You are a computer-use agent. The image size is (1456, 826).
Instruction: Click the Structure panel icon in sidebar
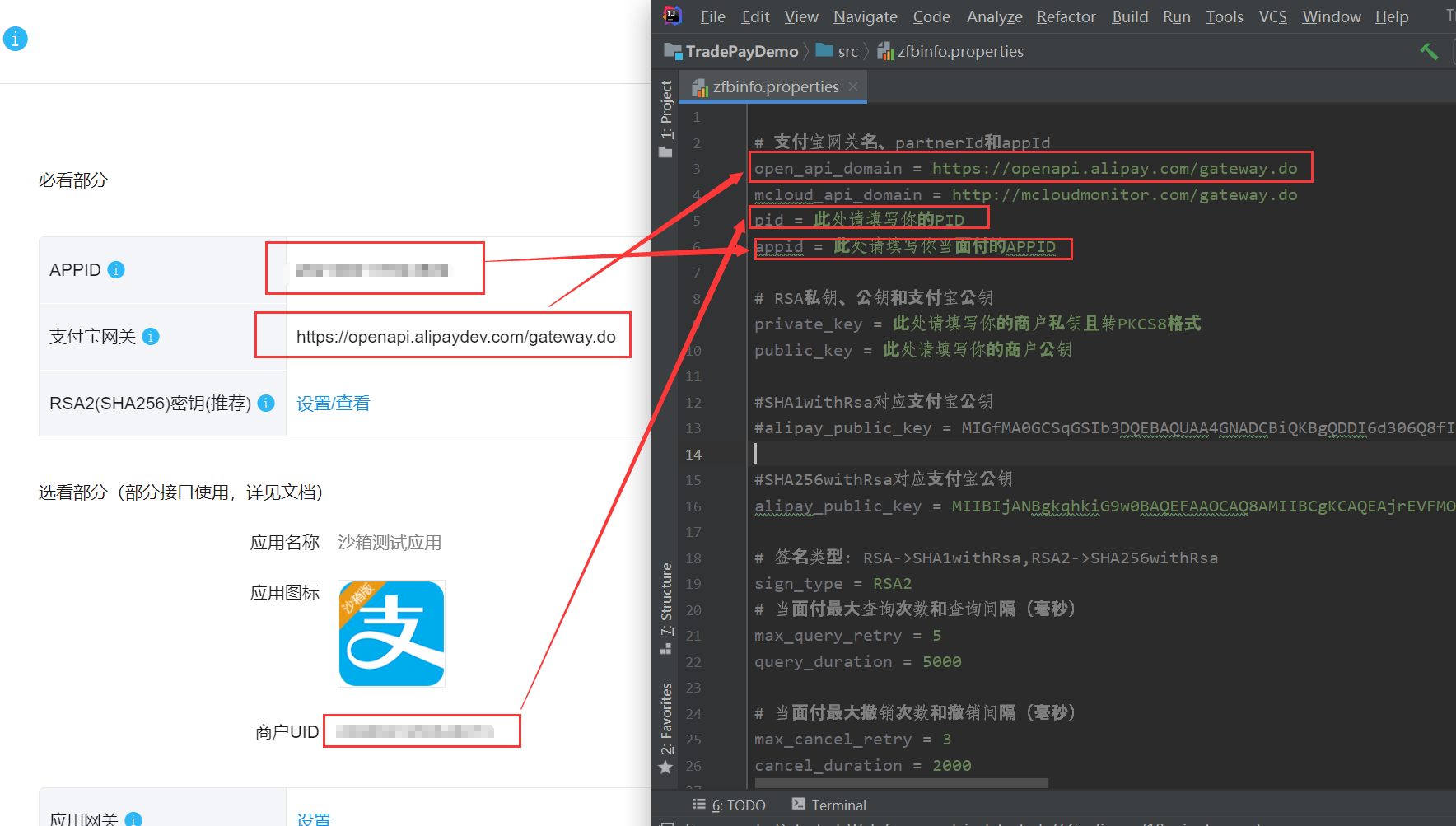point(665,649)
